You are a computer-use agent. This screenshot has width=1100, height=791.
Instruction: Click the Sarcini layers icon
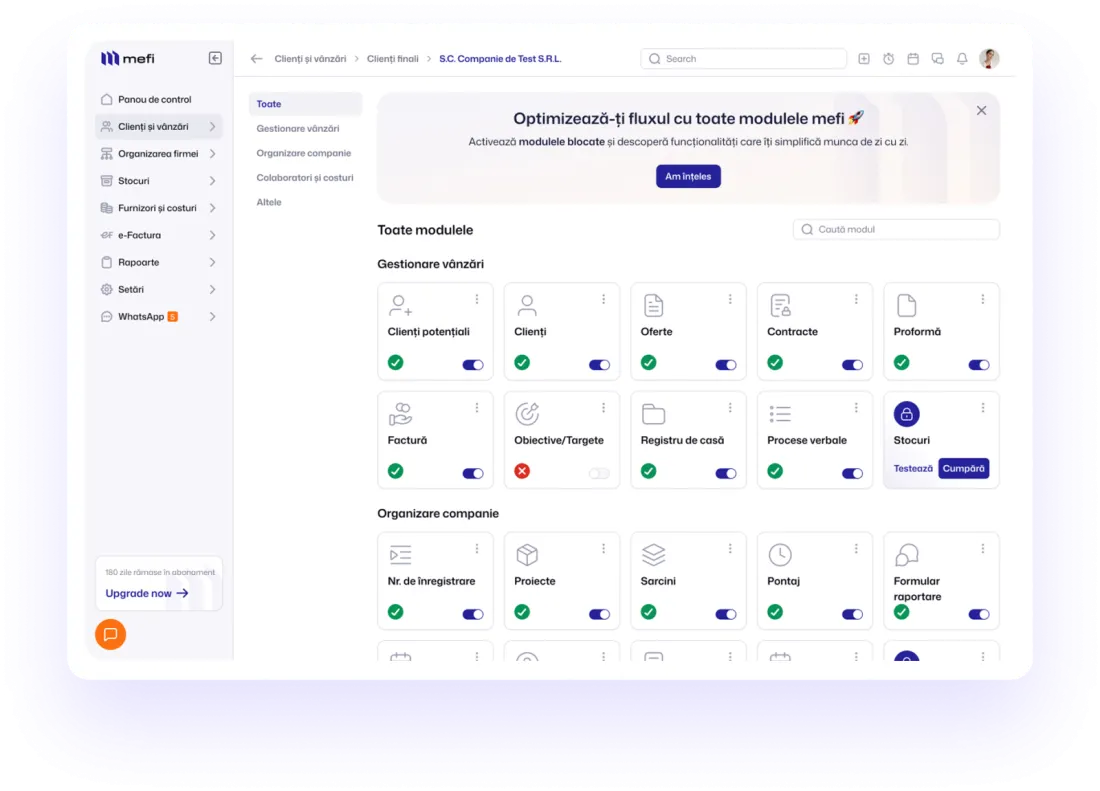[653, 555]
